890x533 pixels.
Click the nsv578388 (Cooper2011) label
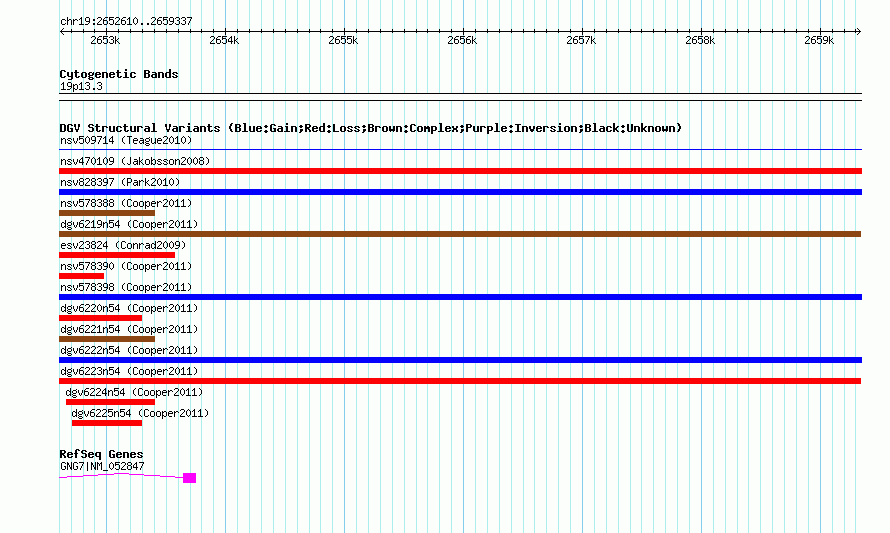126,203
